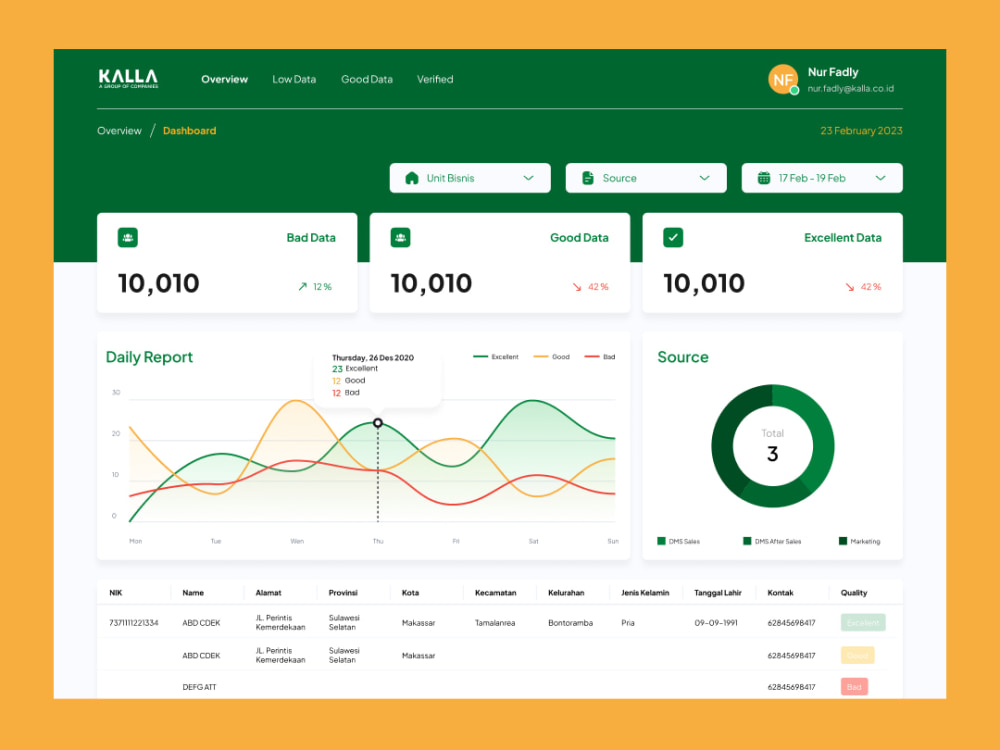The width and height of the screenshot is (1000, 750).
Task: Switch to the Good Data nav tab
Action: 367,79
